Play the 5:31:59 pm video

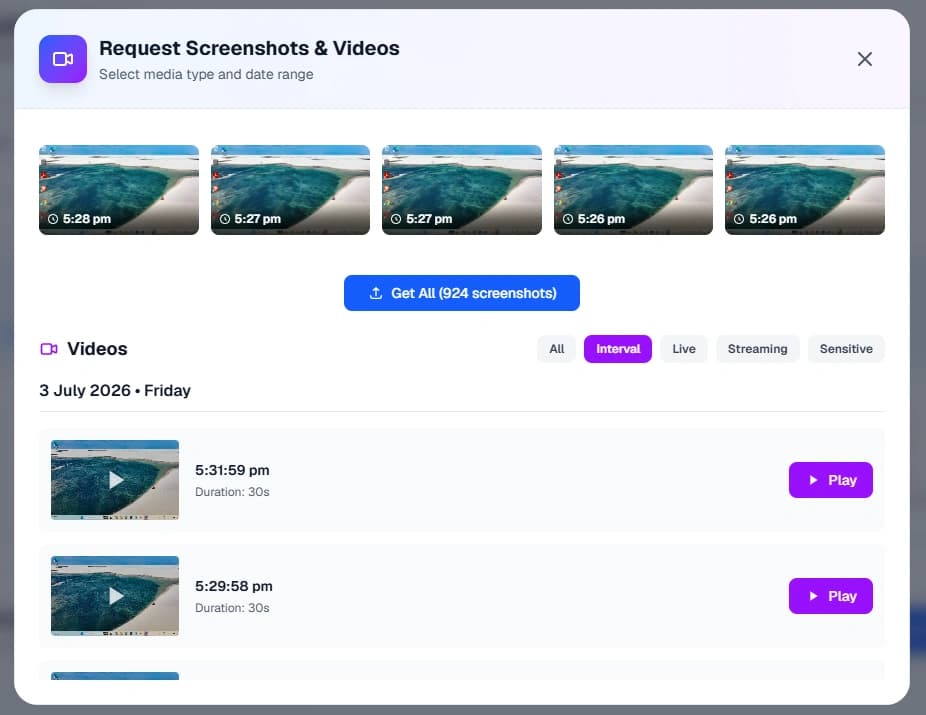pyautogui.click(x=830, y=480)
